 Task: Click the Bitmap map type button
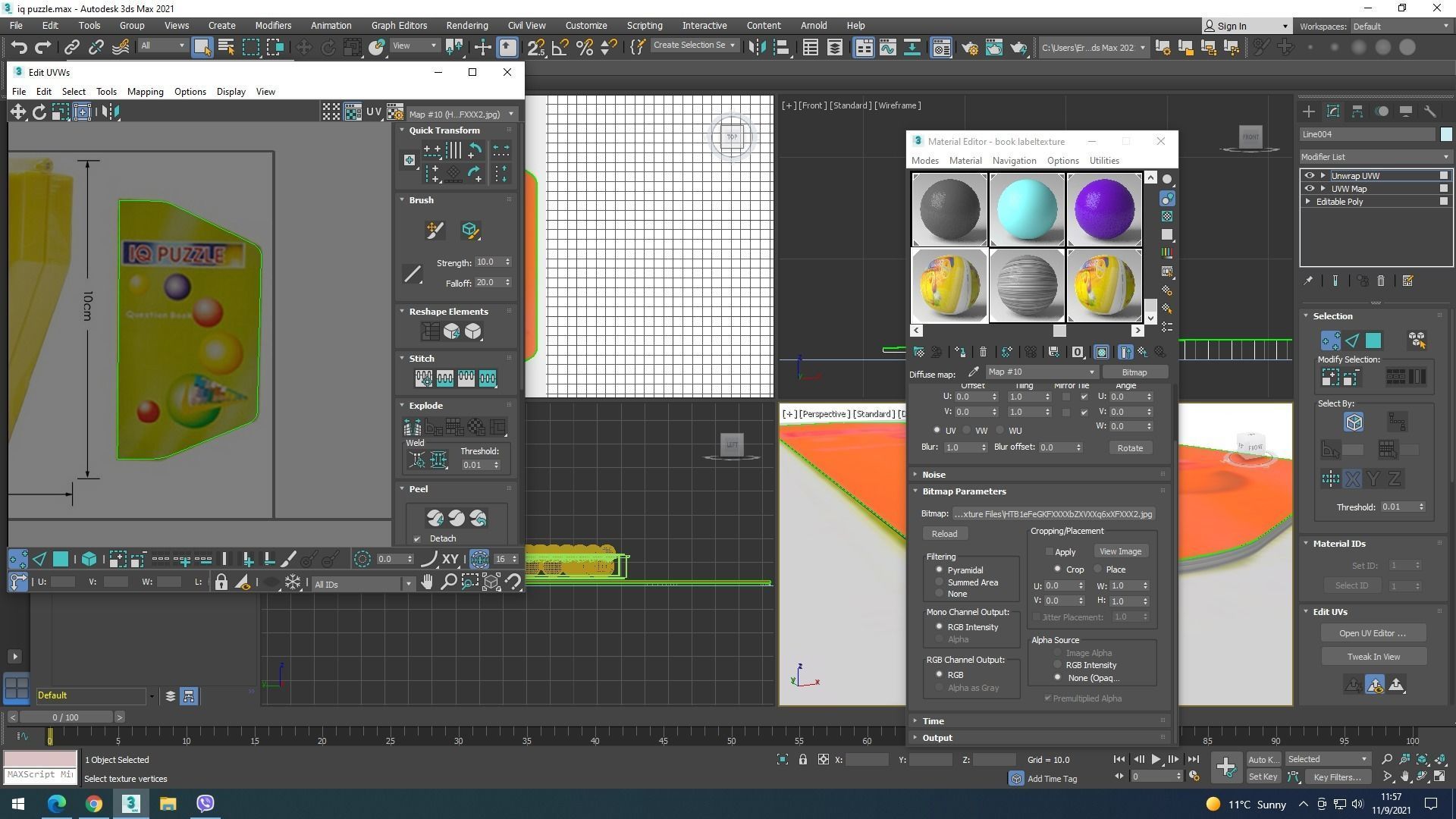(1134, 372)
